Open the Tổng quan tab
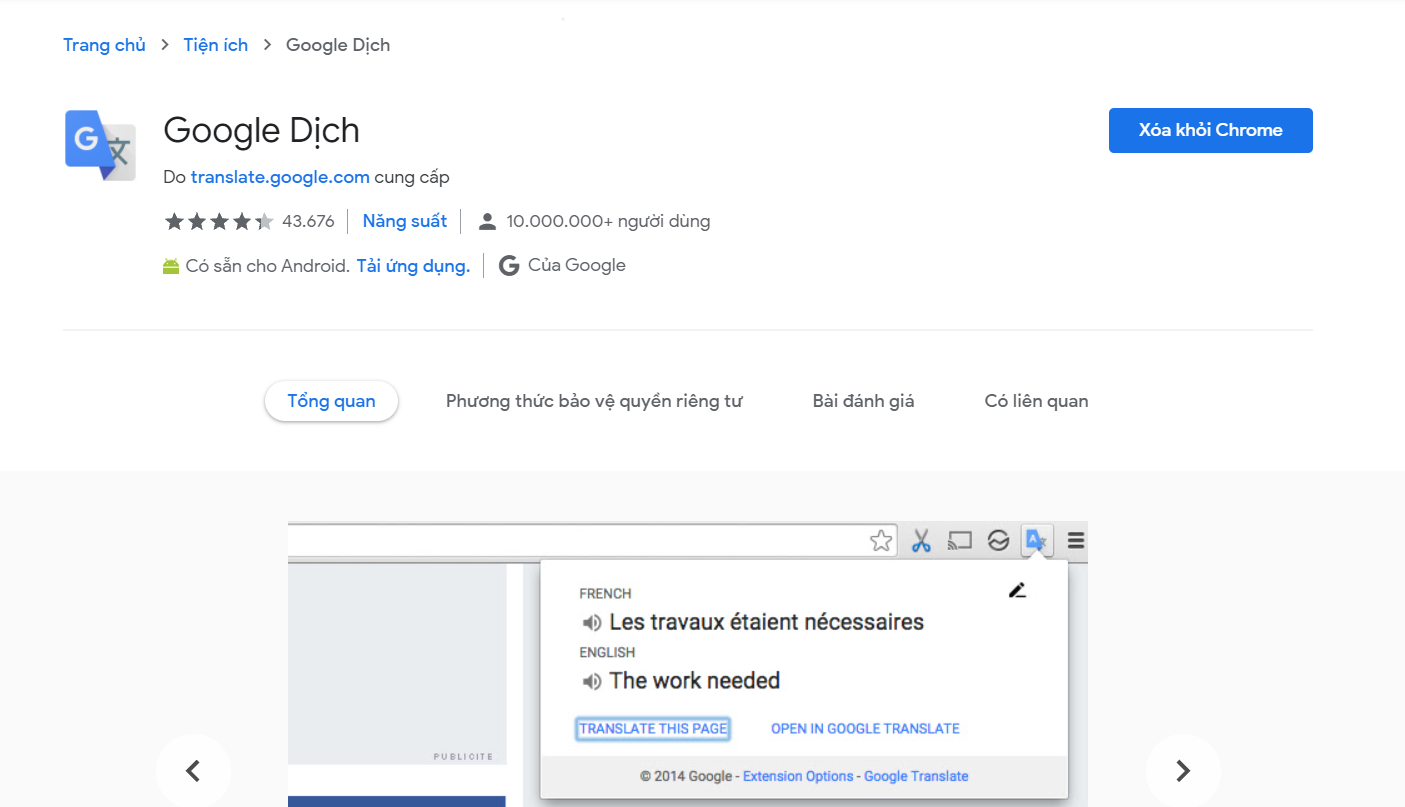 331,401
